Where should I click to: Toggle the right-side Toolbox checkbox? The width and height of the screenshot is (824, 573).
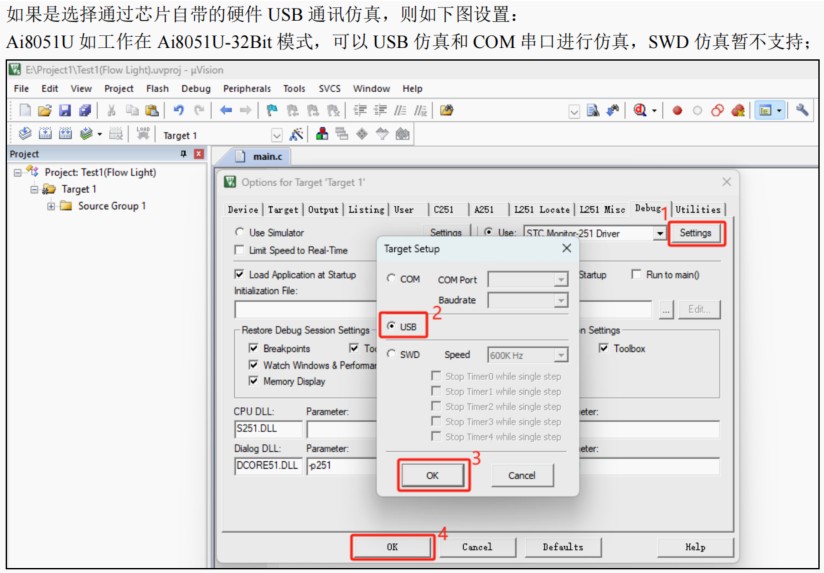[x=604, y=348]
